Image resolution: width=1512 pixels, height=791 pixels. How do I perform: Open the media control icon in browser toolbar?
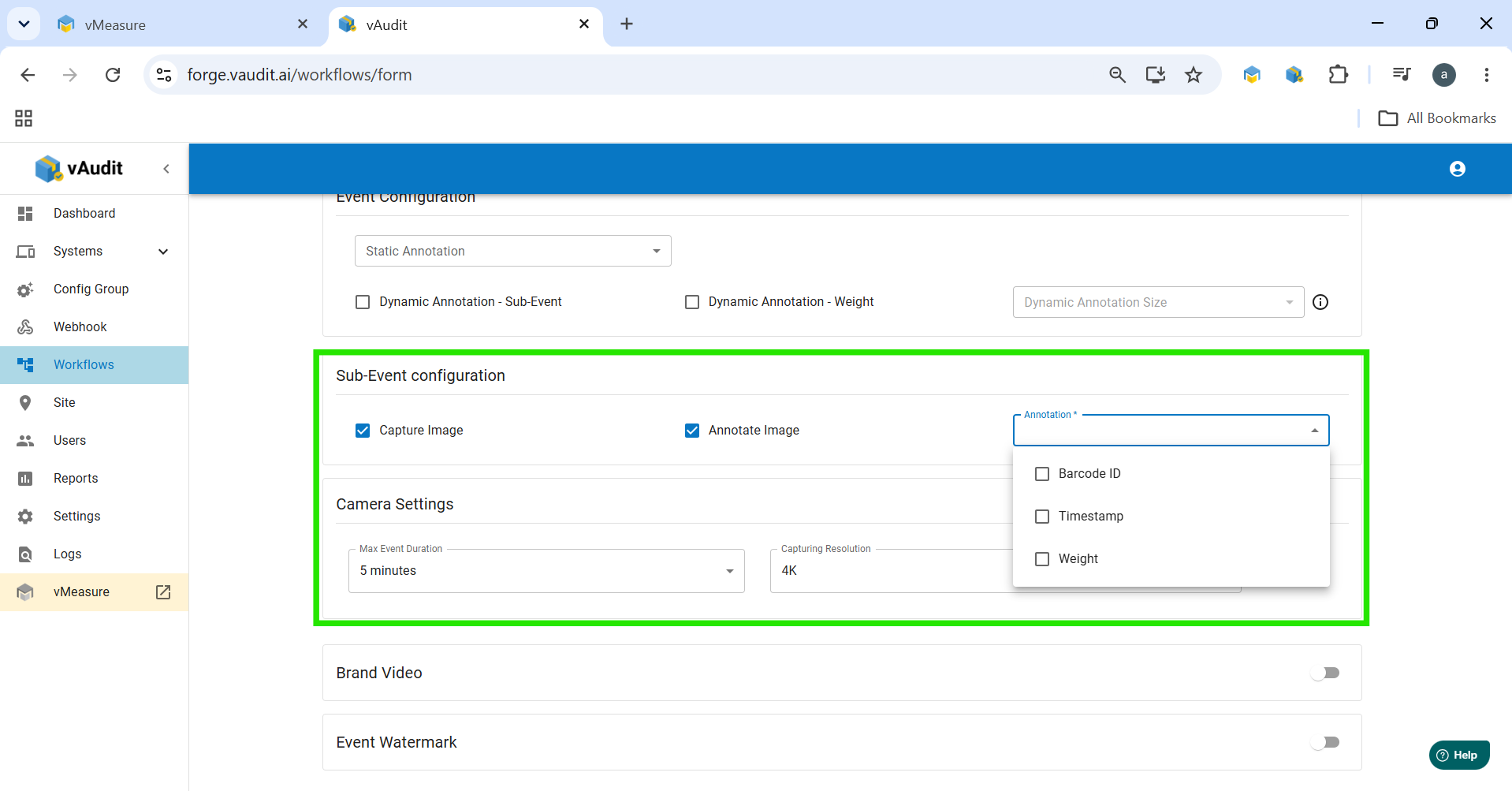1402,75
